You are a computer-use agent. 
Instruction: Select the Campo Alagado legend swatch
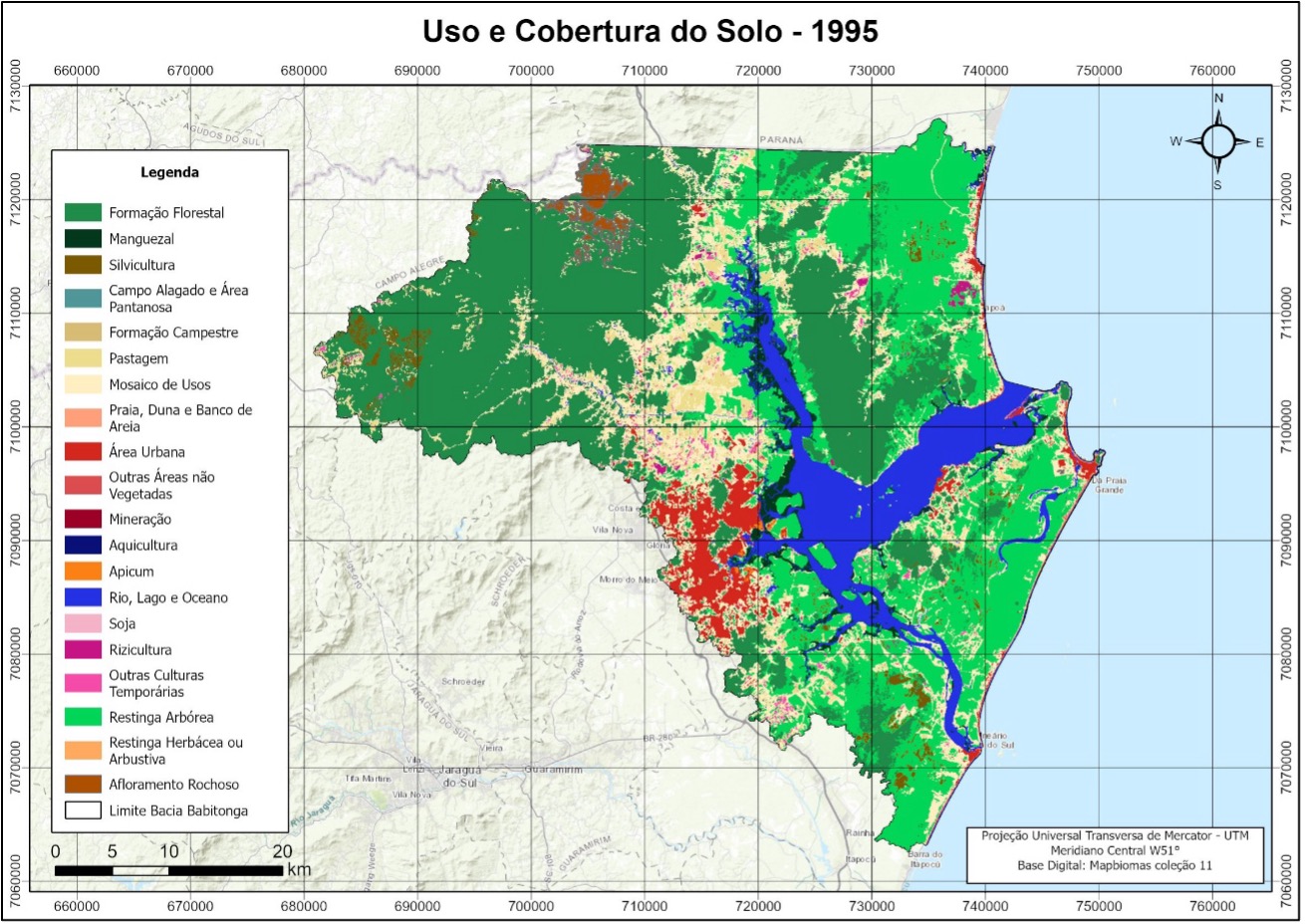[x=83, y=298]
